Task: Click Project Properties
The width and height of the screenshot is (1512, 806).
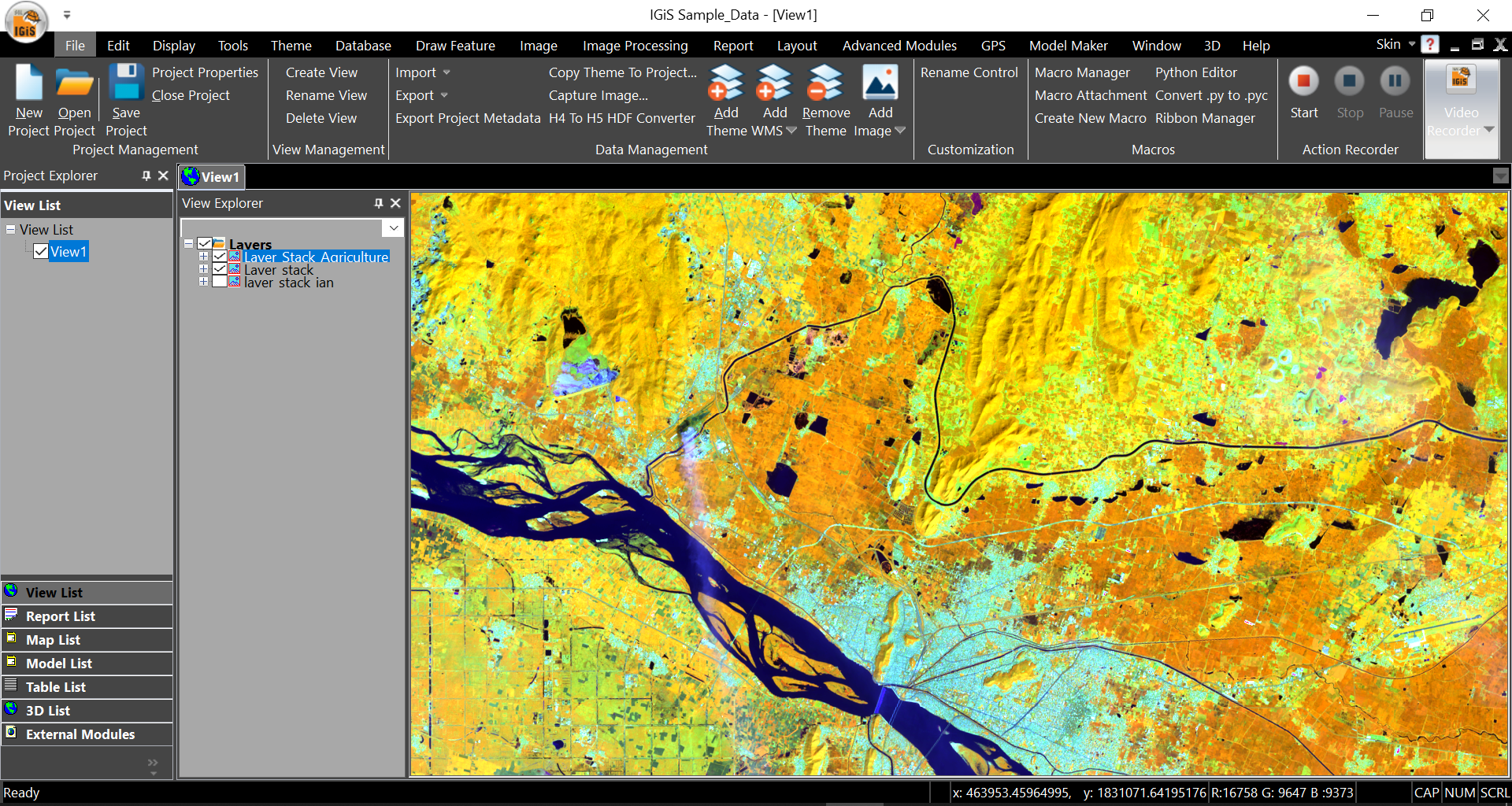Action: pos(205,72)
